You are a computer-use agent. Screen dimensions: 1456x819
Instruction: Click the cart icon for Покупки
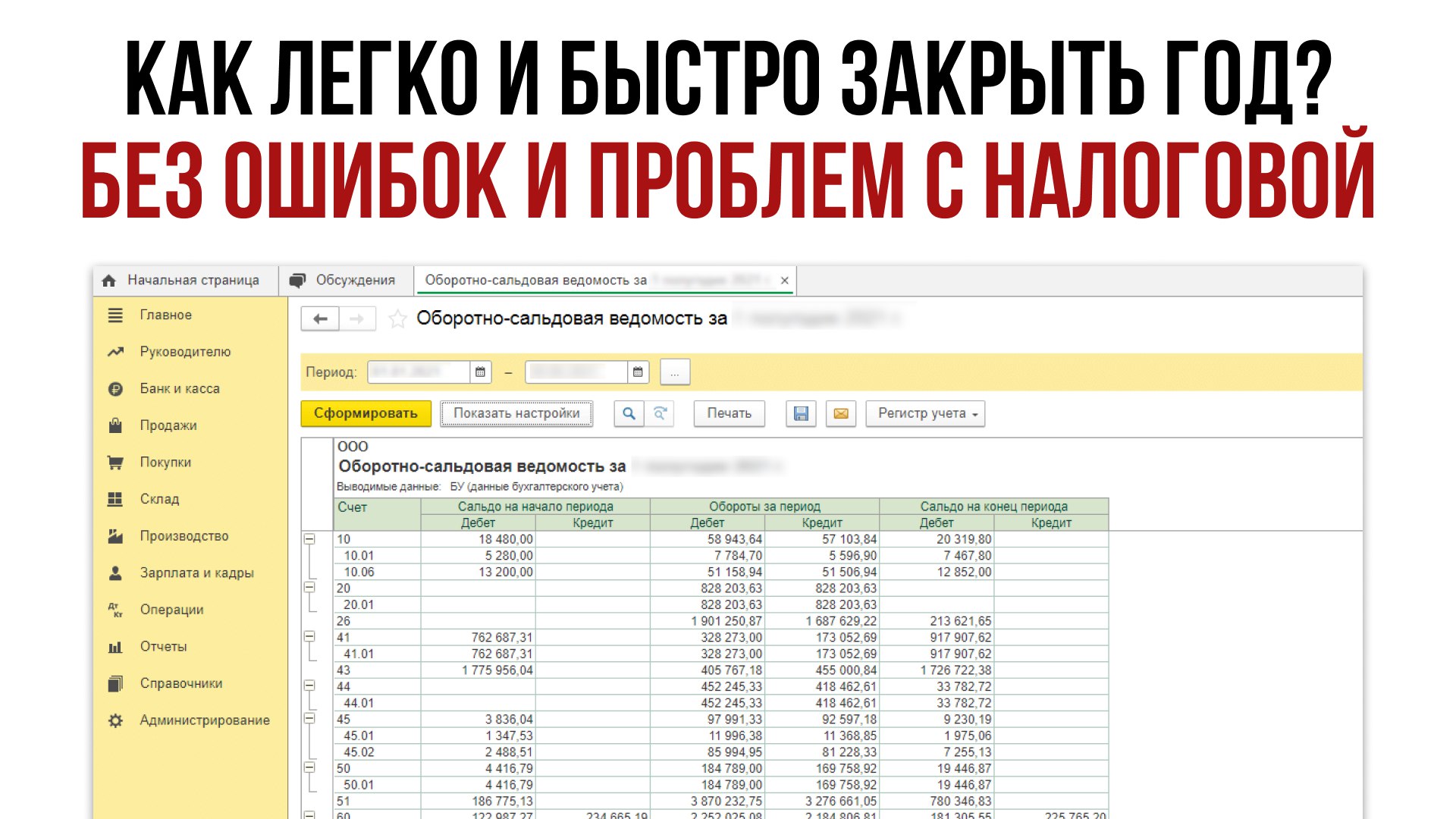pyautogui.click(x=115, y=463)
